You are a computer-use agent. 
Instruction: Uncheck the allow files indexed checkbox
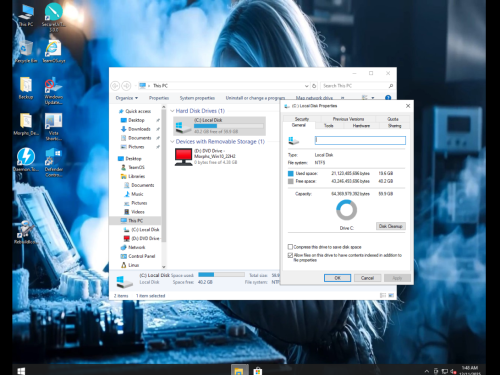(290, 255)
